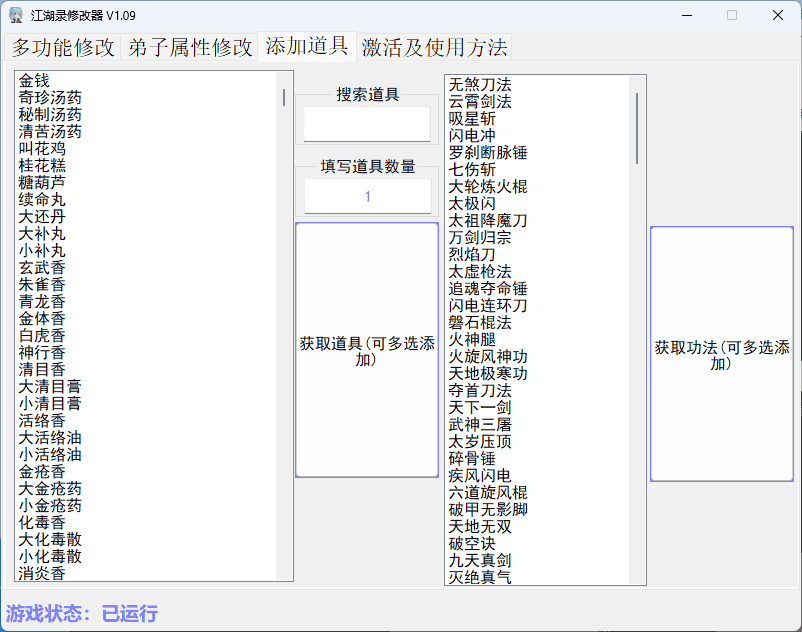Select 闪电连环刀 in the skill list
Screen dimensions: 802x632
(x=488, y=305)
